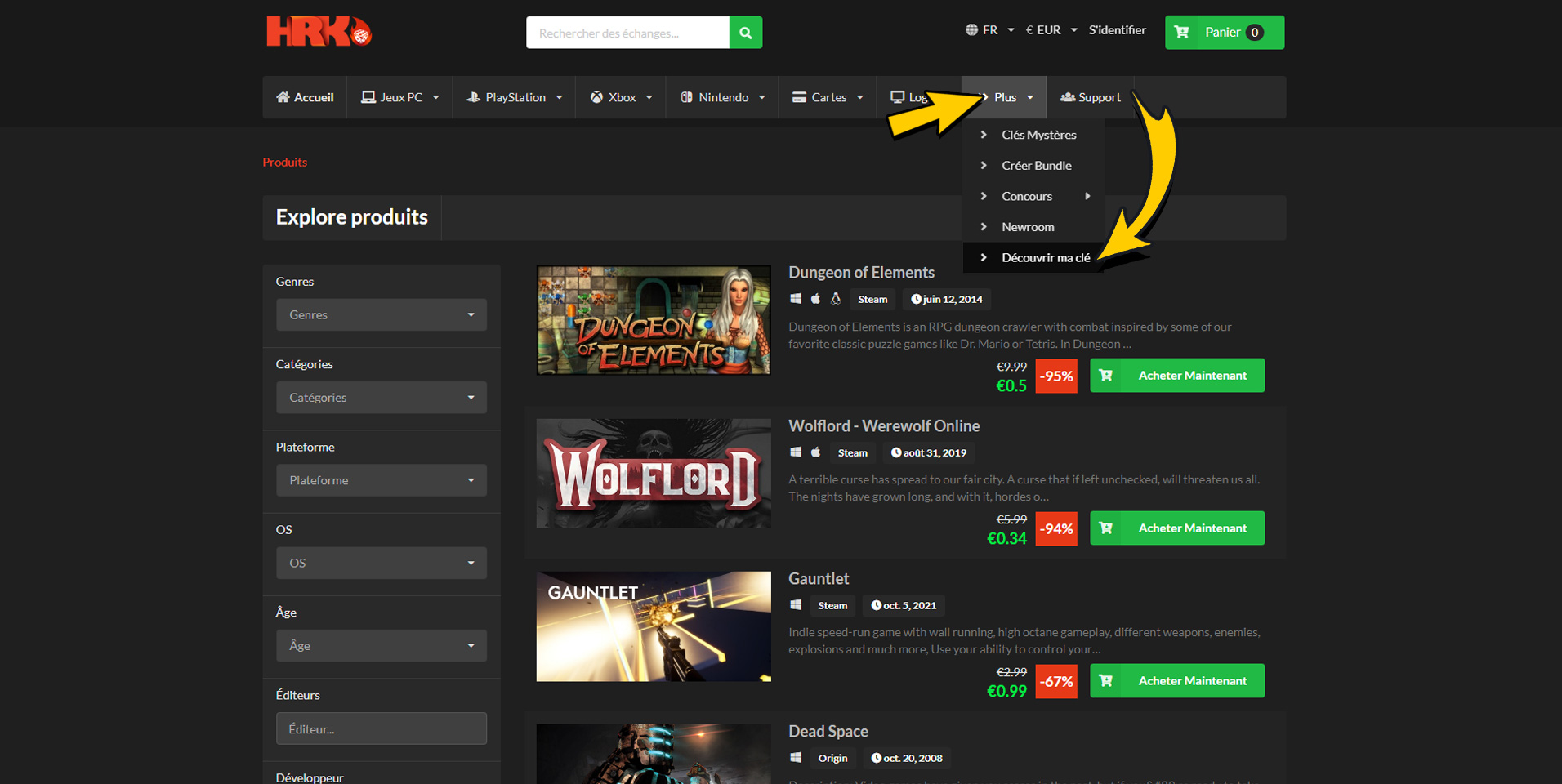Click the laptop icon beside Jeux PC
The height and width of the screenshot is (784, 1562).
[x=368, y=97]
